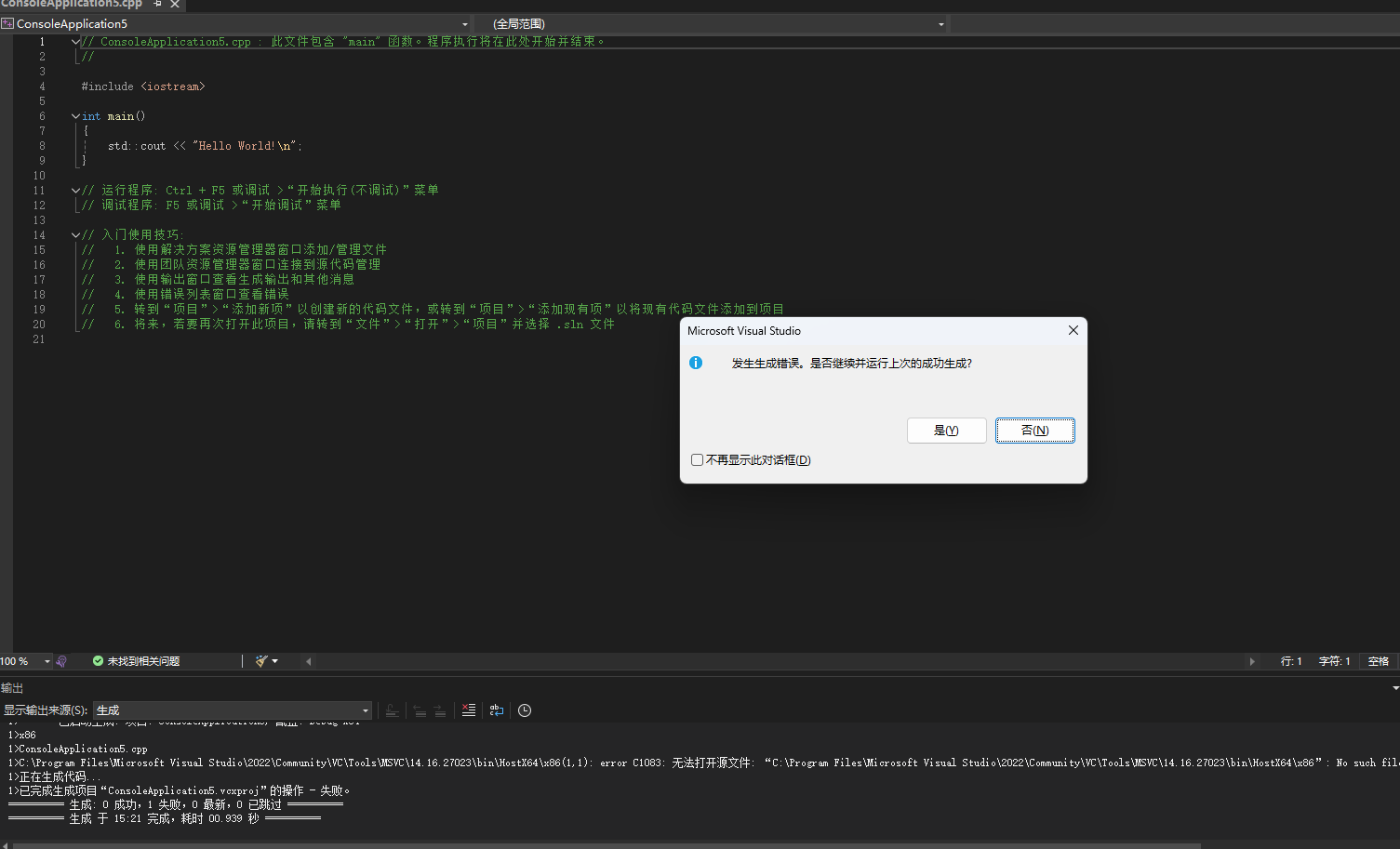Screen dimensions: 1400x849
Task: Click the 1>正在生成代码... output line
Action: (54, 776)
